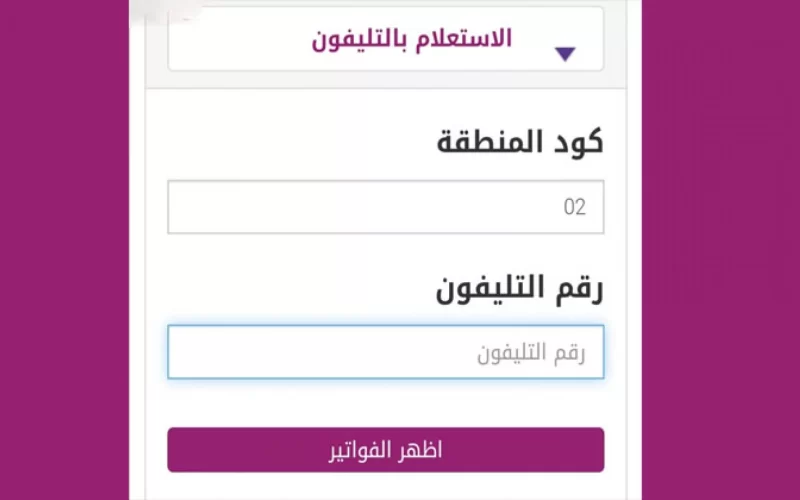
Task: Click right edge of اظهر الفواتير button
Action: [x=592, y=450]
